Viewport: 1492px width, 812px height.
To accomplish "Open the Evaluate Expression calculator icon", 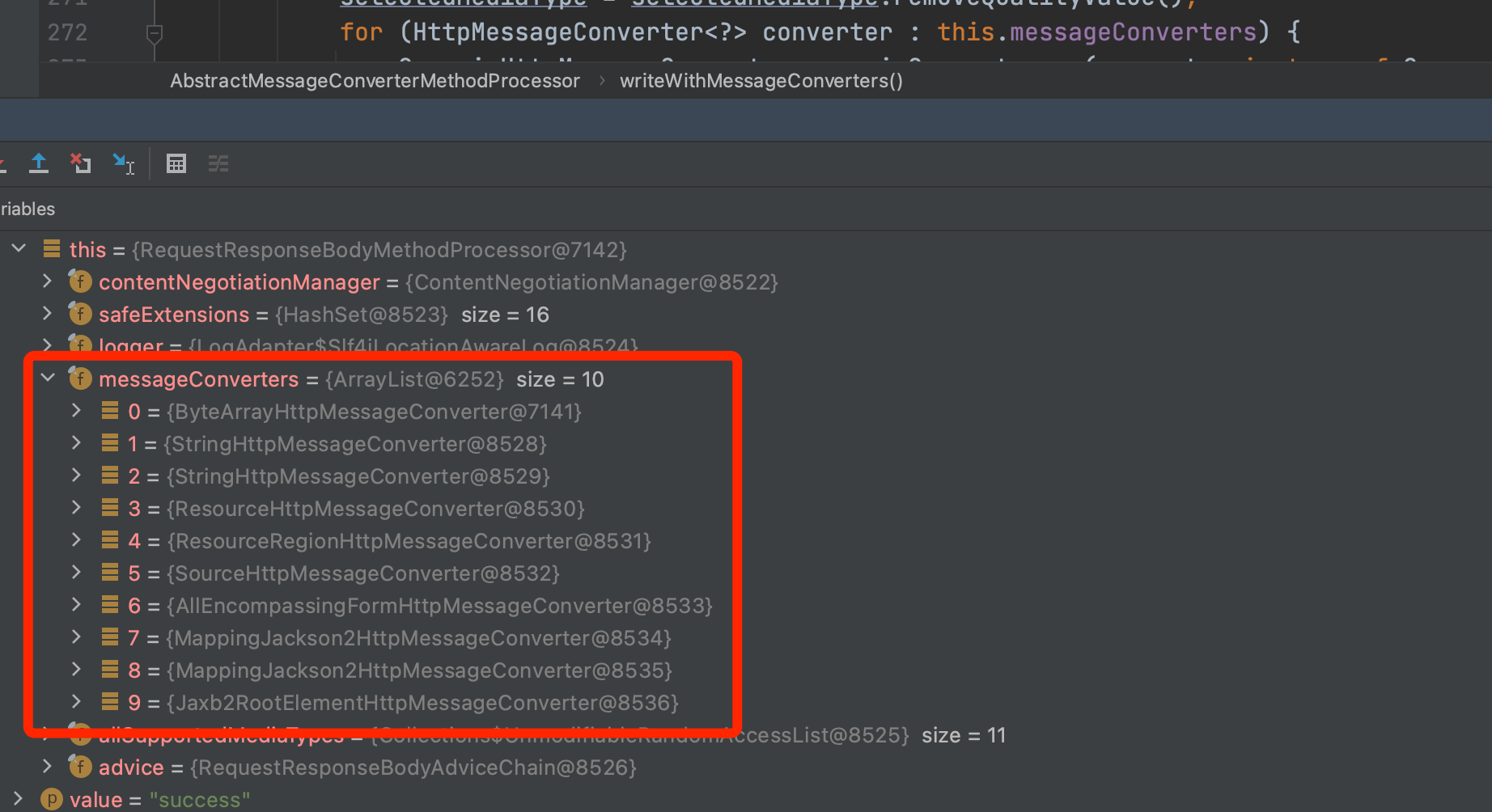I will point(176,164).
